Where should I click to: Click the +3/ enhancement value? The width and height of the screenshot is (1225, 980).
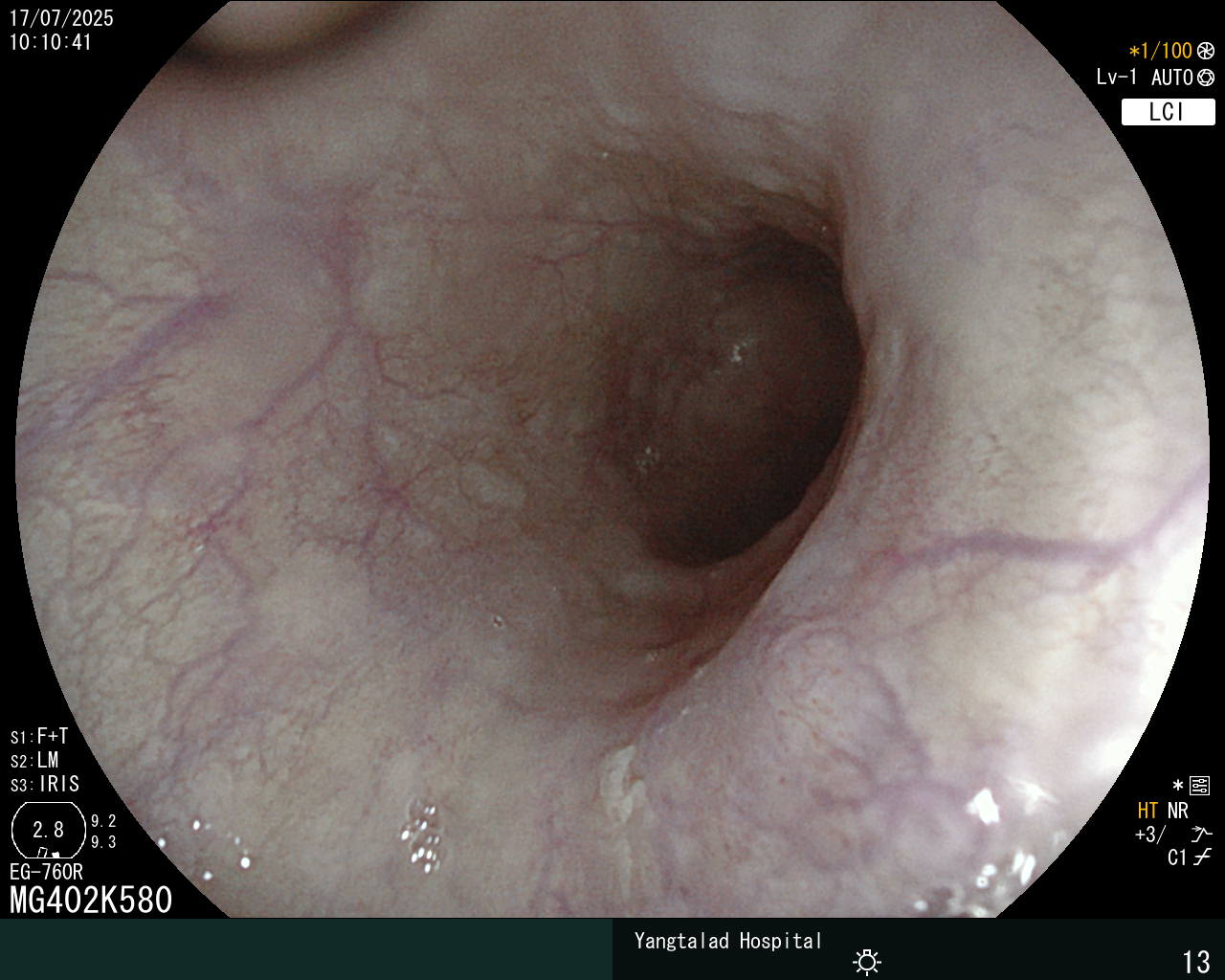(x=1149, y=834)
